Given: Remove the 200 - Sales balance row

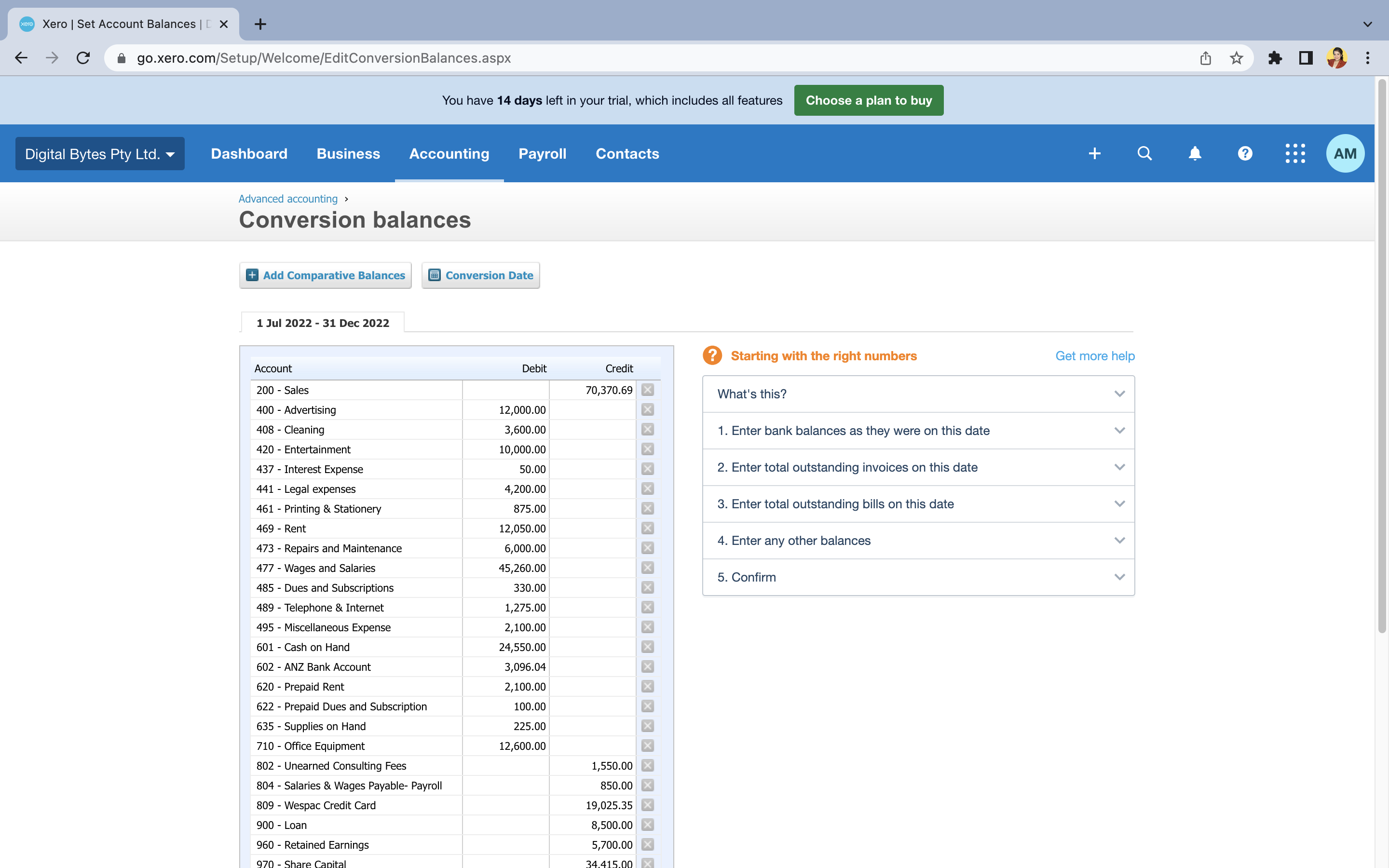Looking at the screenshot, I should (x=647, y=390).
